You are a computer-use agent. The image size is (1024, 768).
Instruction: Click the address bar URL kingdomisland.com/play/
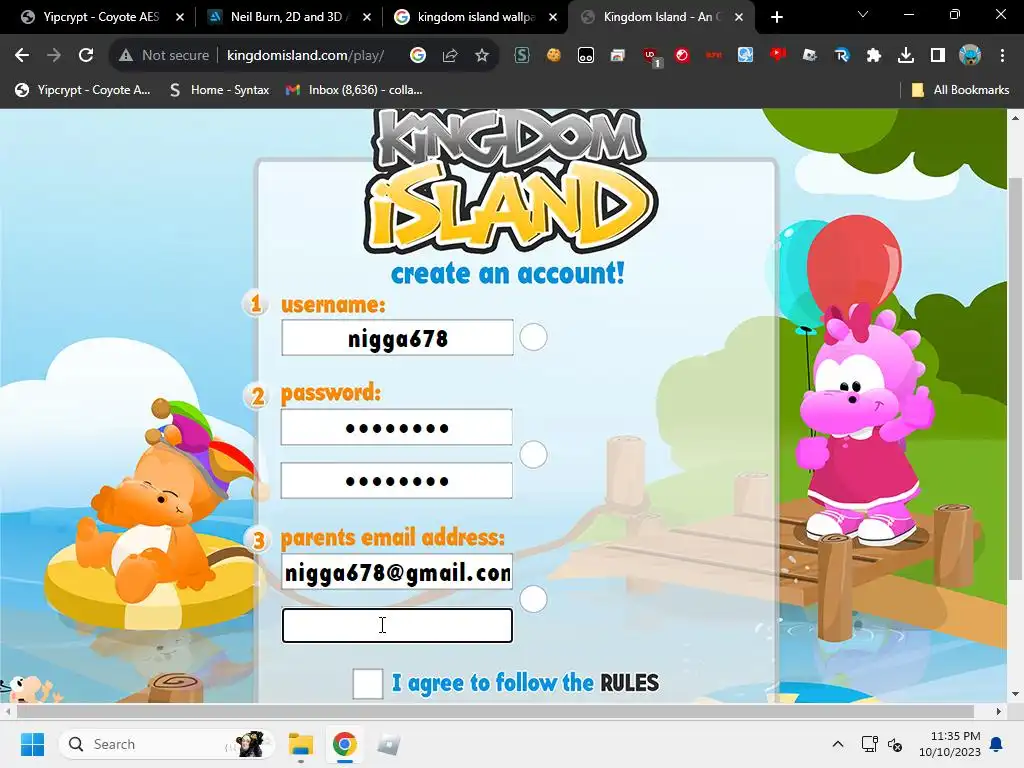click(x=306, y=56)
